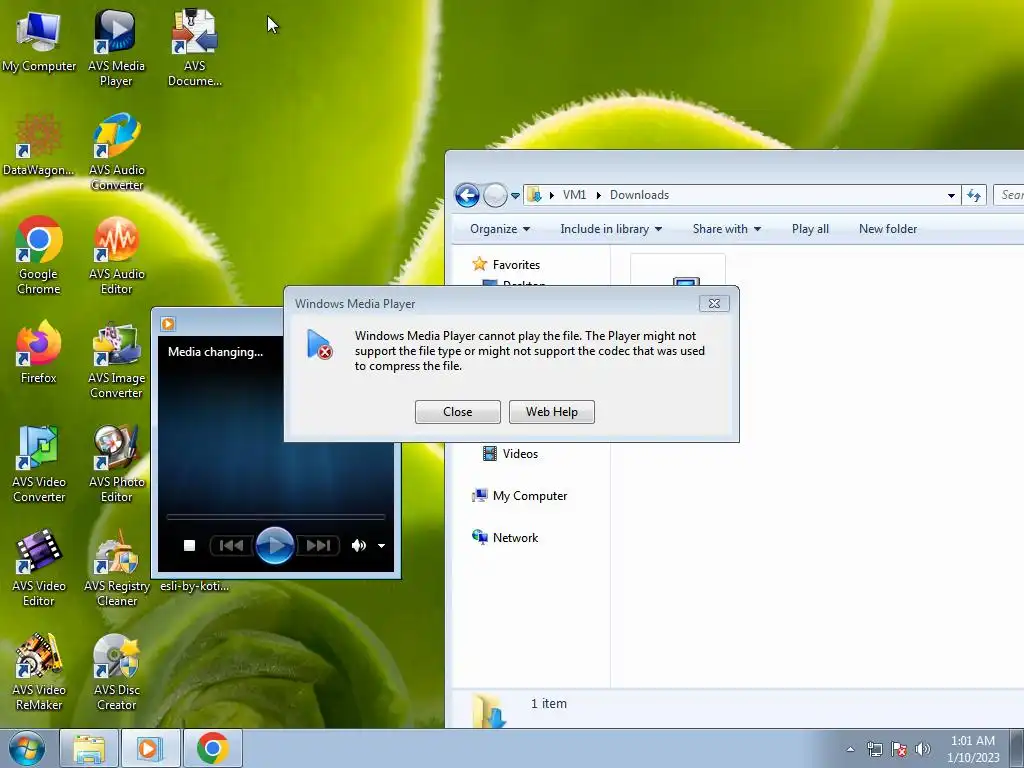Open the volume dropdown arrow in media player
Viewport: 1024px width, 768px height.
(x=381, y=546)
